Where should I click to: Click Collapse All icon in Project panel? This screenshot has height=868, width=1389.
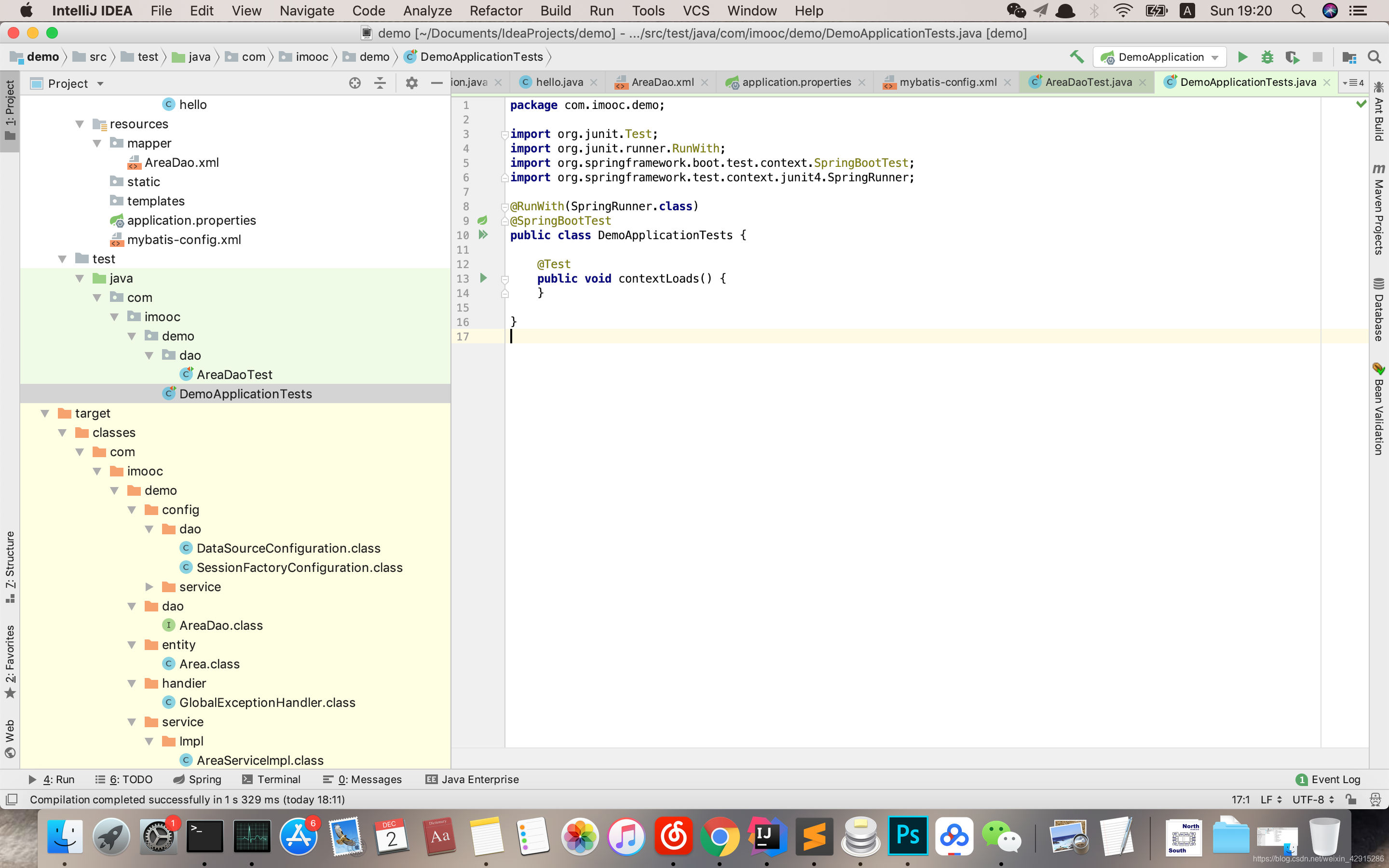380,83
